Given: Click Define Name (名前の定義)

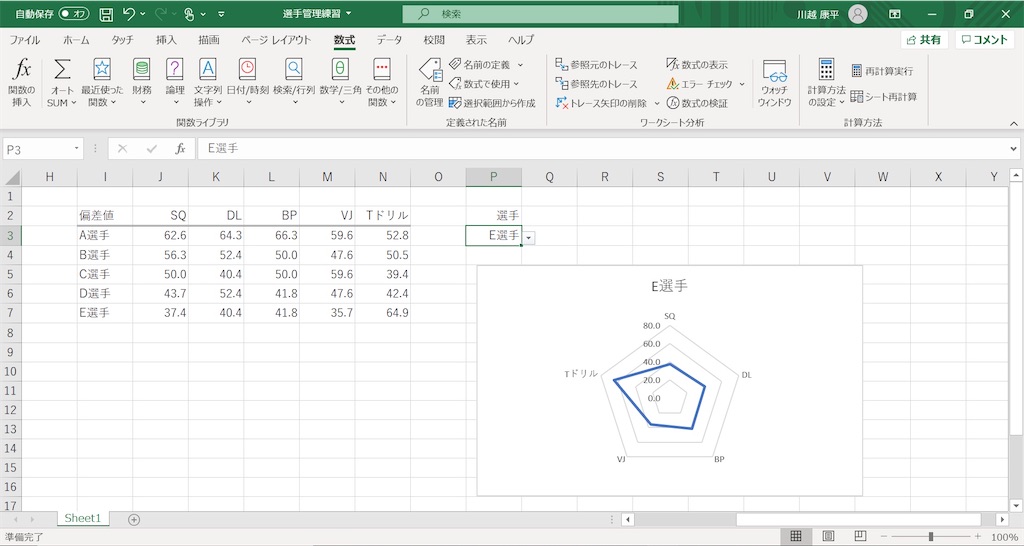Looking at the screenshot, I should pos(481,65).
